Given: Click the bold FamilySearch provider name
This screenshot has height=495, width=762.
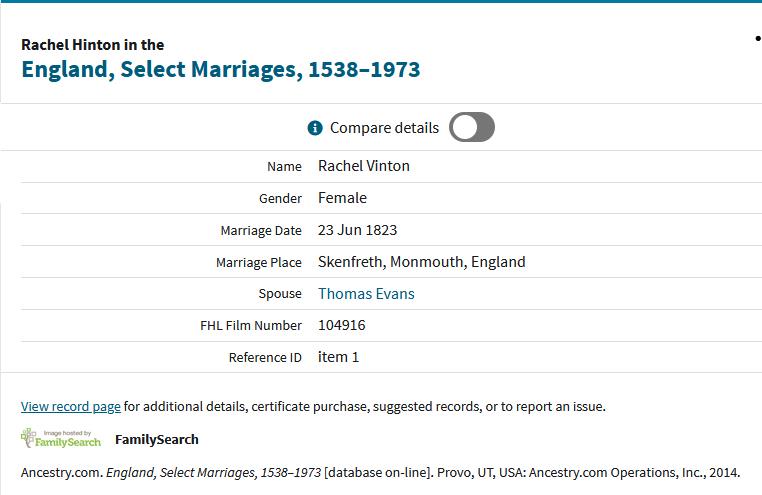Looking at the screenshot, I should pos(157,439).
